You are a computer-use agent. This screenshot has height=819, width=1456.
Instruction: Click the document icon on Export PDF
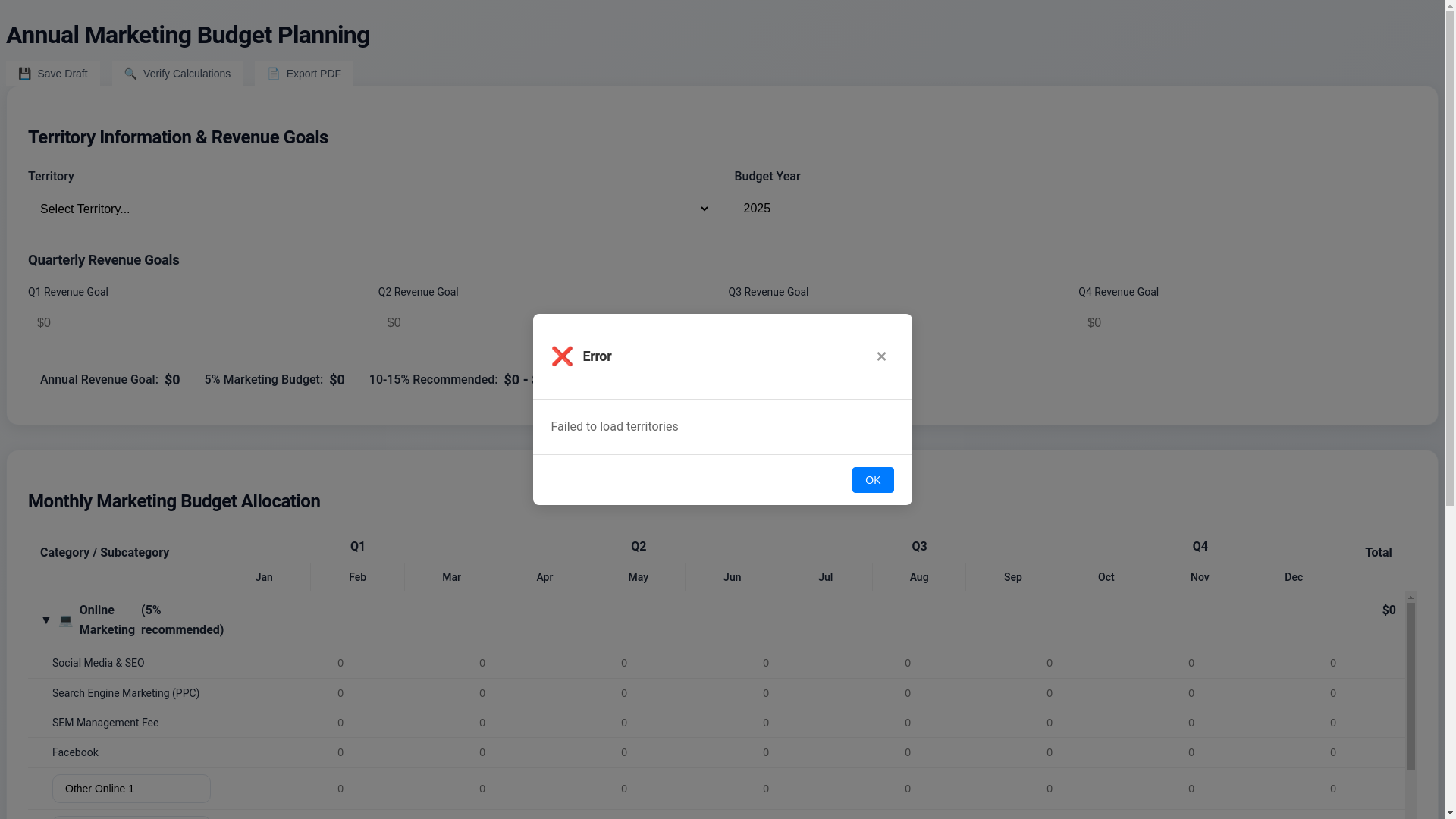pos(274,74)
